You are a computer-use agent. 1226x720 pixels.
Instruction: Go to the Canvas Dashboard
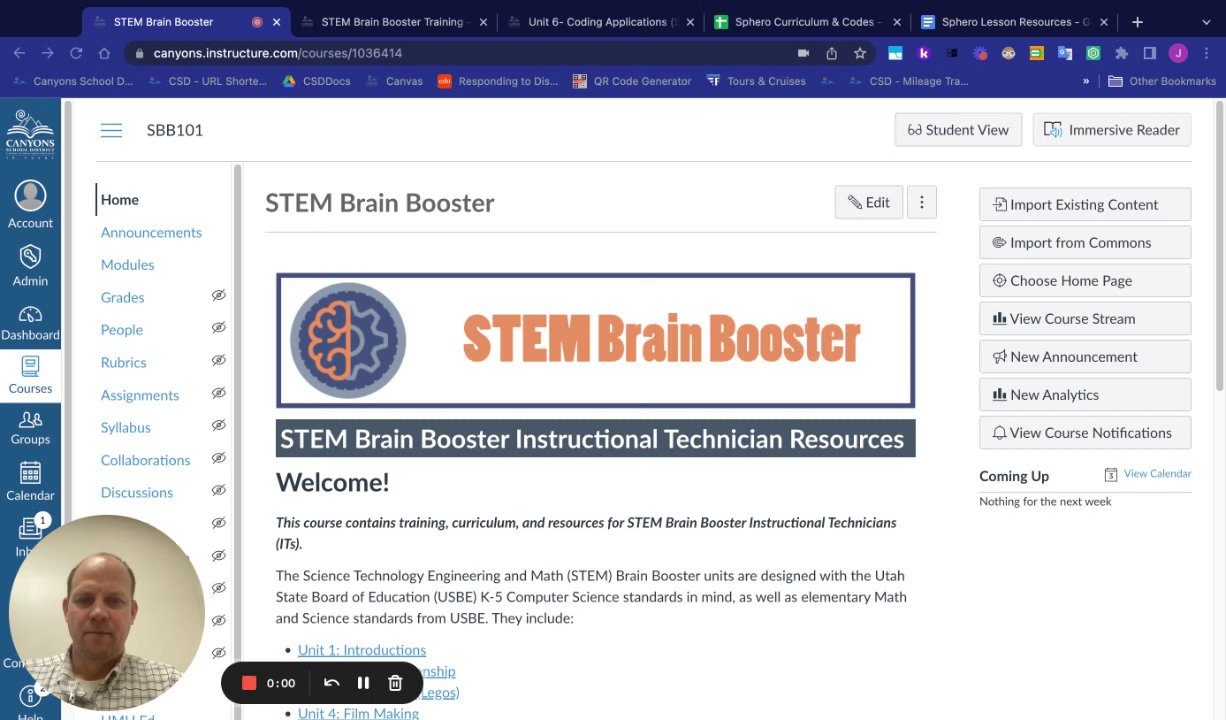point(30,323)
